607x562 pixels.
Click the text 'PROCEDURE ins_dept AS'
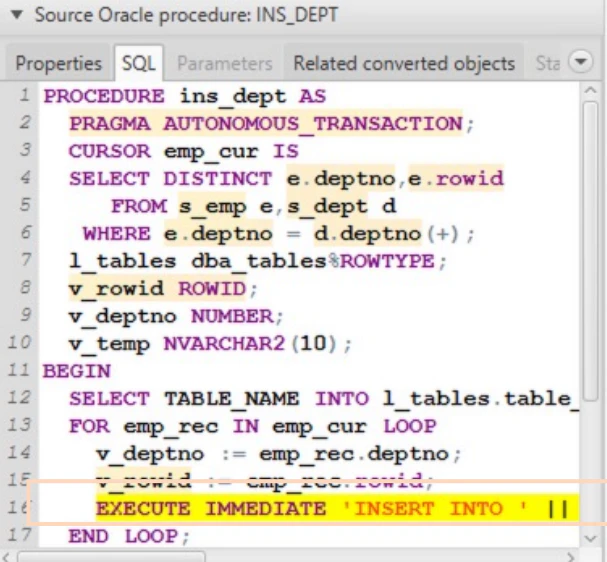point(185,96)
